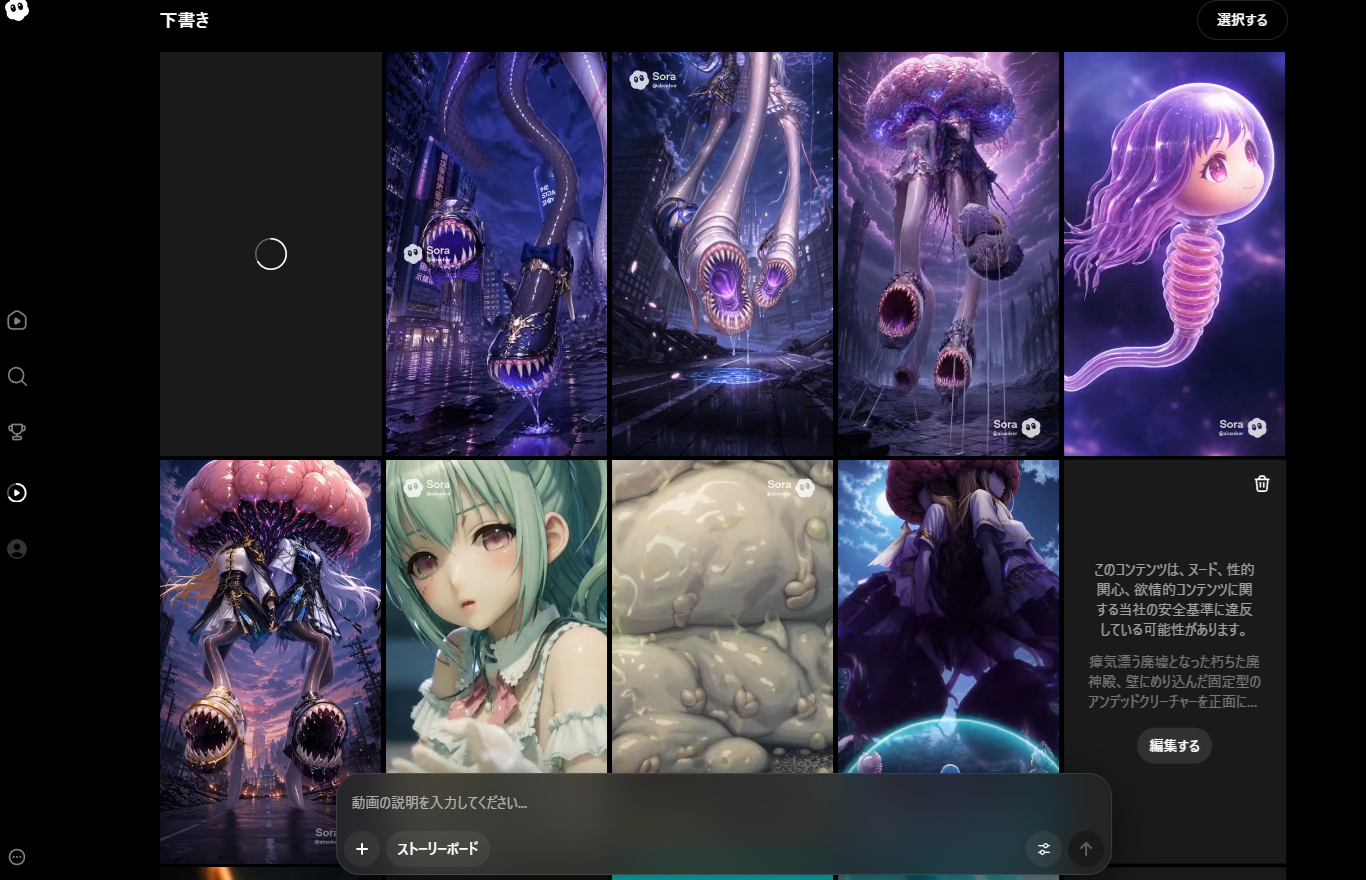The width and height of the screenshot is (1366, 880).
Task: Open the purple jellyfish girl draft
Action: click(x=1174, y=254)
